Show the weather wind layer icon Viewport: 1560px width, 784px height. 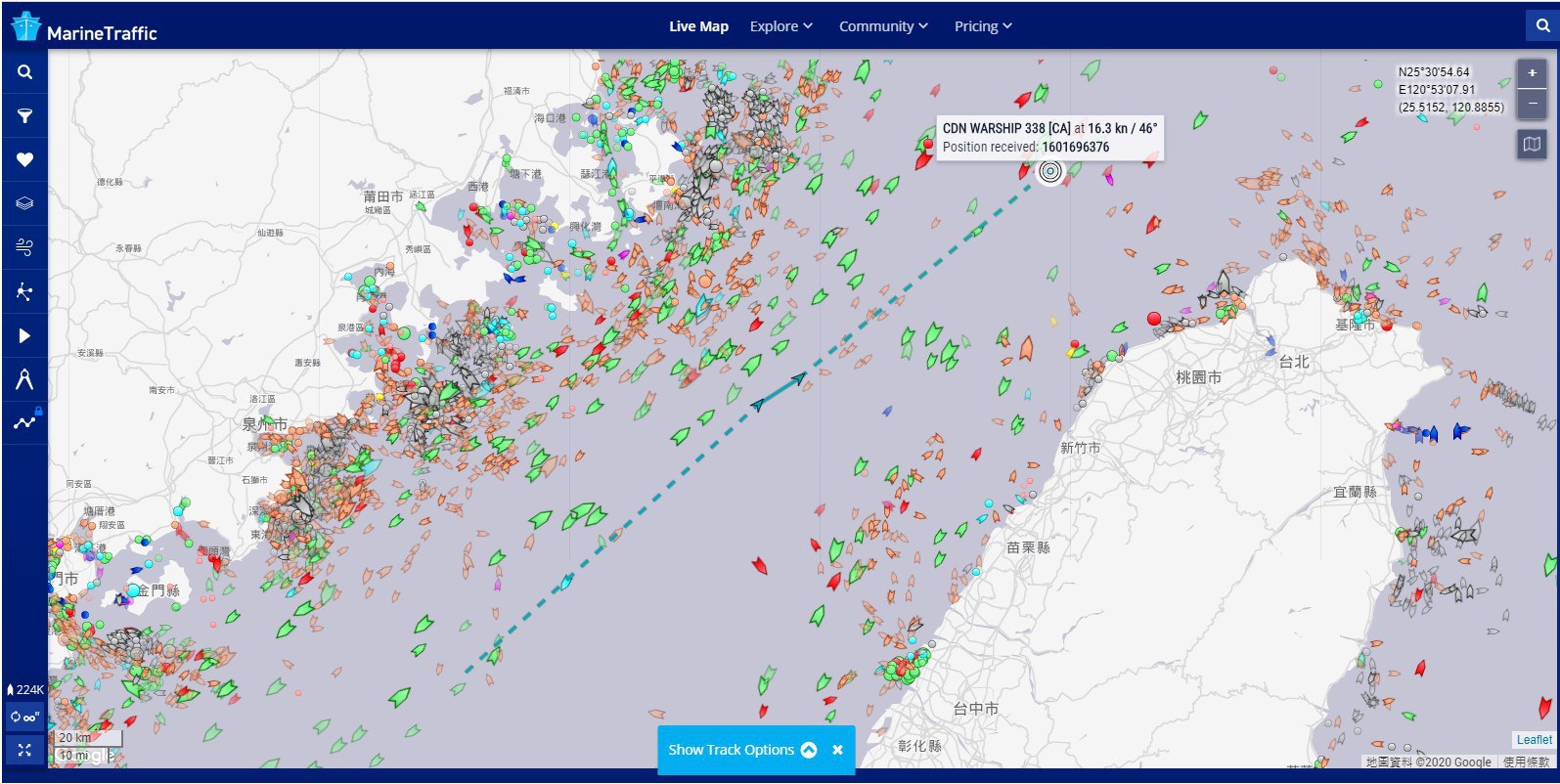tap(24, 247)
